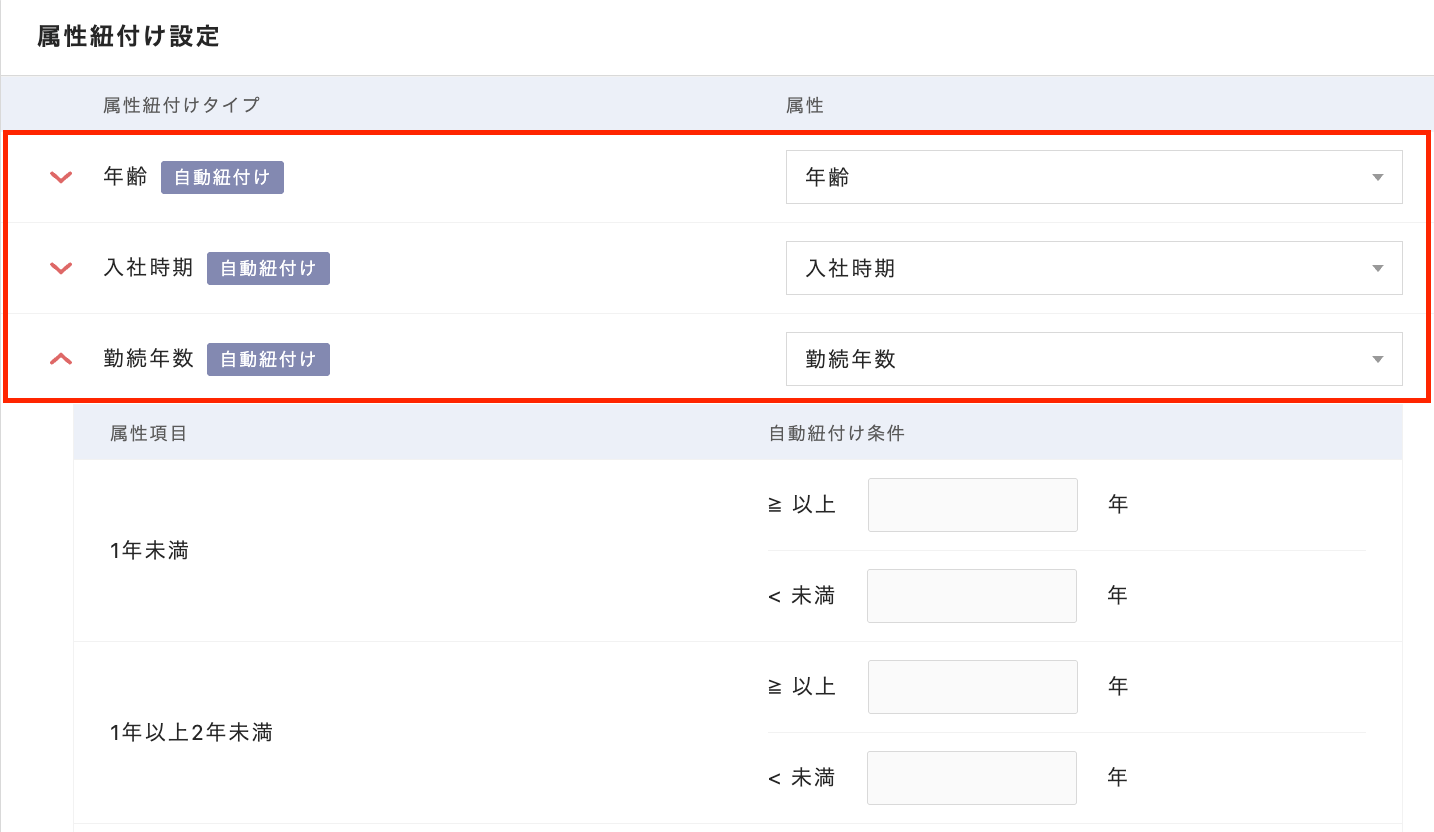Click the 自動紐付け badge beside 年齢
This screenshot has width=1434, height=832.
pyautogui.click(x=222, y=178)
